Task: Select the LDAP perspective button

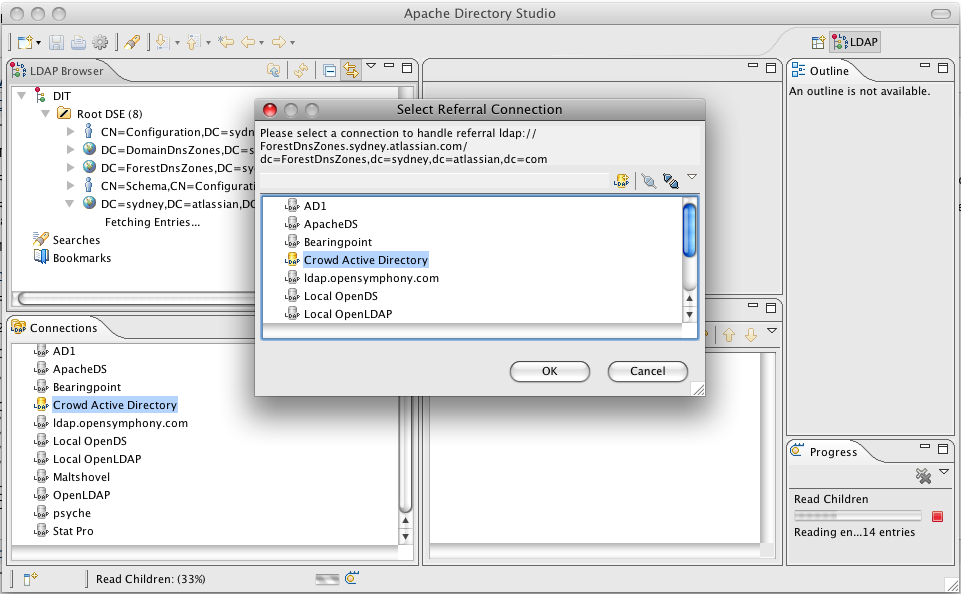Action: point(856,42)
